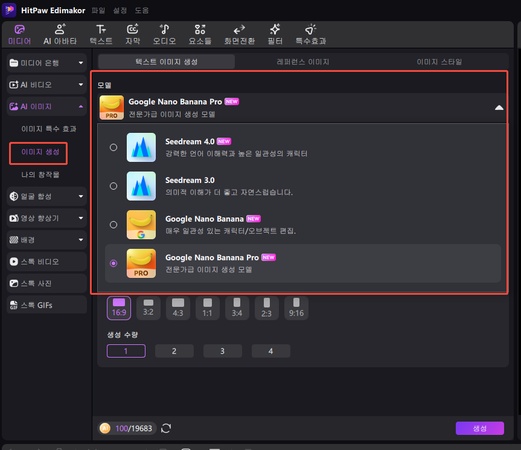This screenshot has width=521, height=450.
Task: Open 이미지 생성 submenu item
Action: tap(40, 152)
